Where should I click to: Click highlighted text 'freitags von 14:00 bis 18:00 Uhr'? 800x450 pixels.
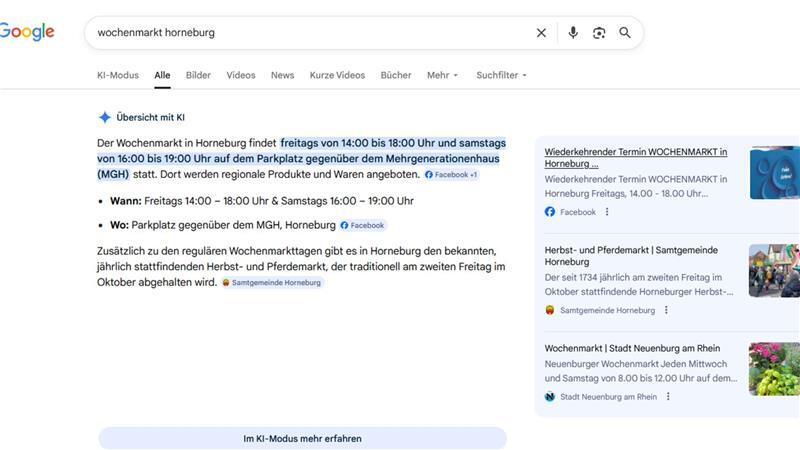tap(358, 143)
